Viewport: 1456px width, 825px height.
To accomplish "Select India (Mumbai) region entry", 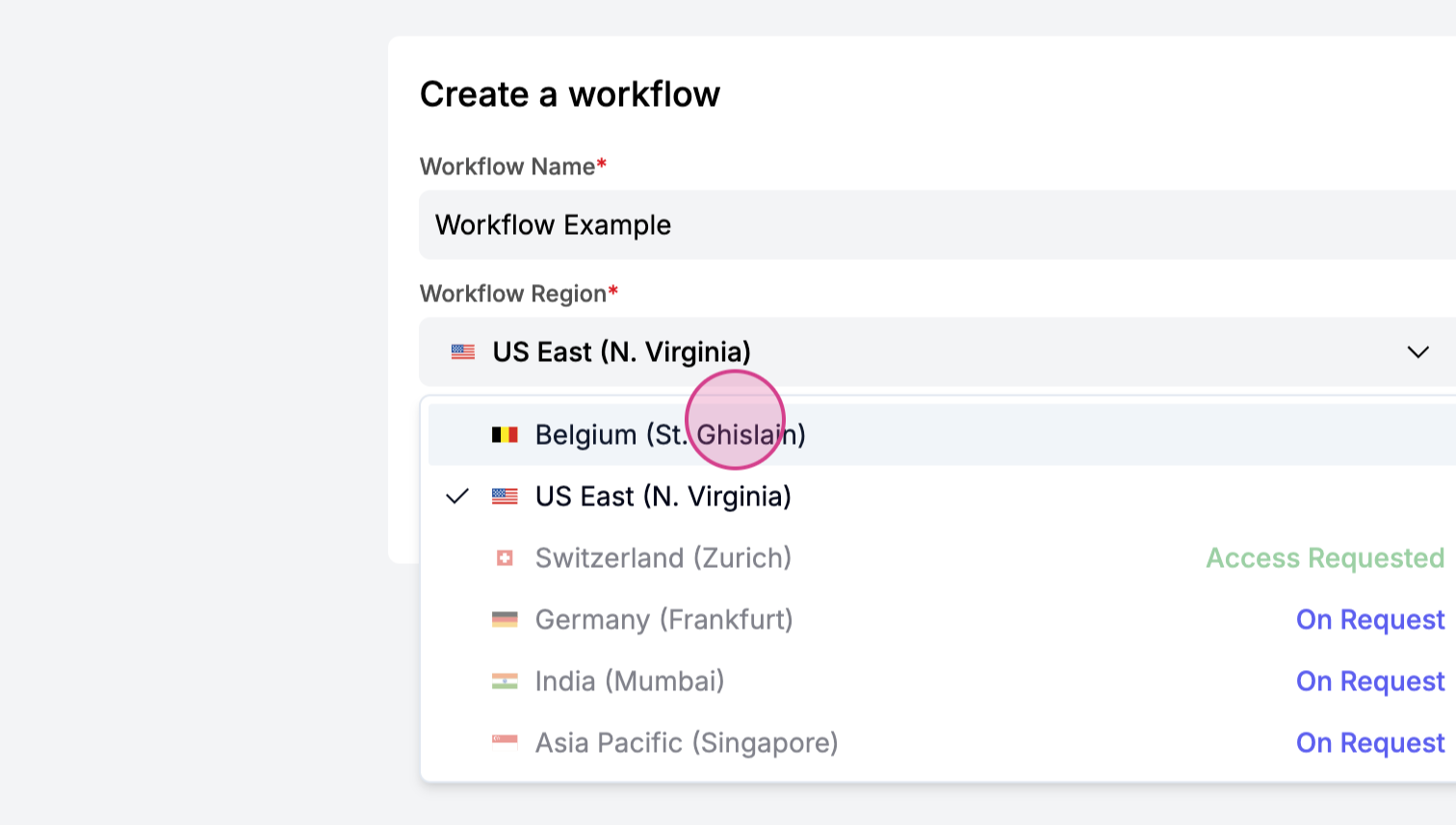I will pos(630,682).
